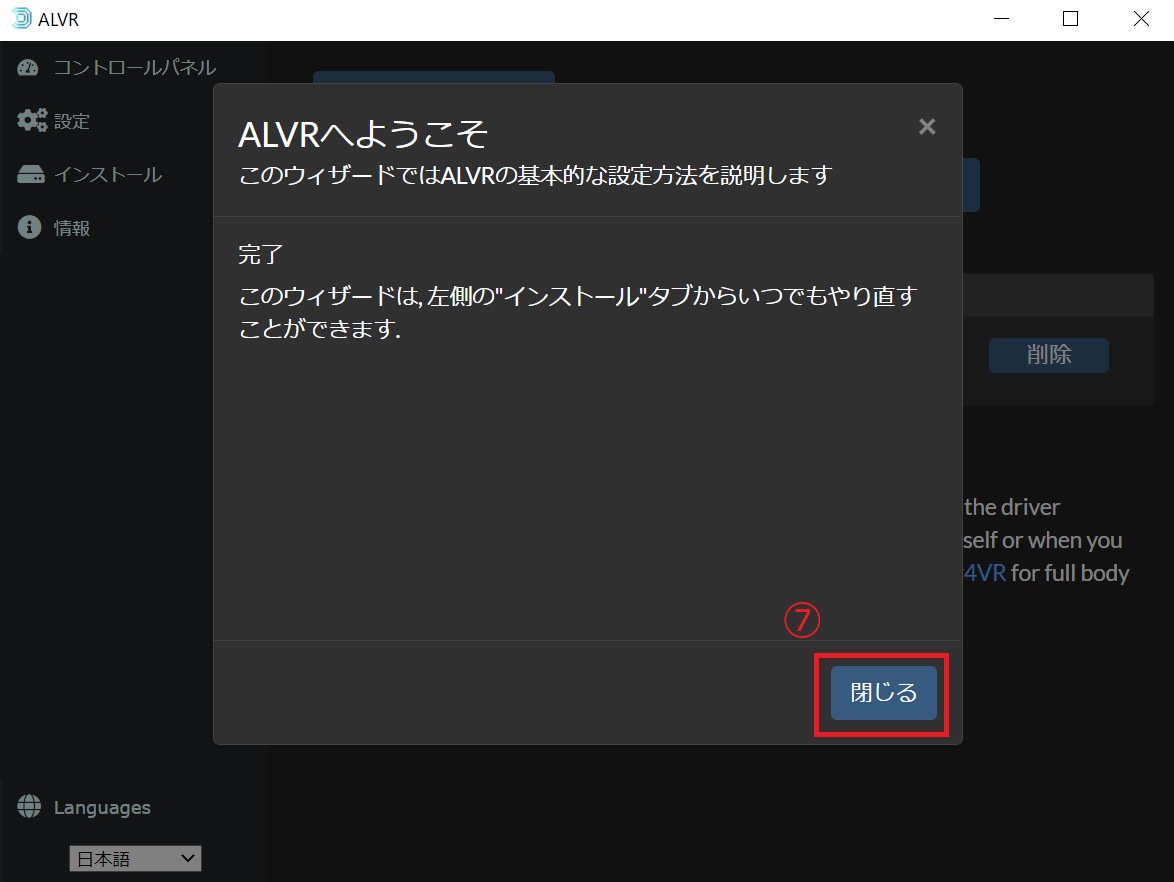Click the 完了 heading text
Screen dimensions: 1174x882
pyautogui.click(x=261, y=255)
